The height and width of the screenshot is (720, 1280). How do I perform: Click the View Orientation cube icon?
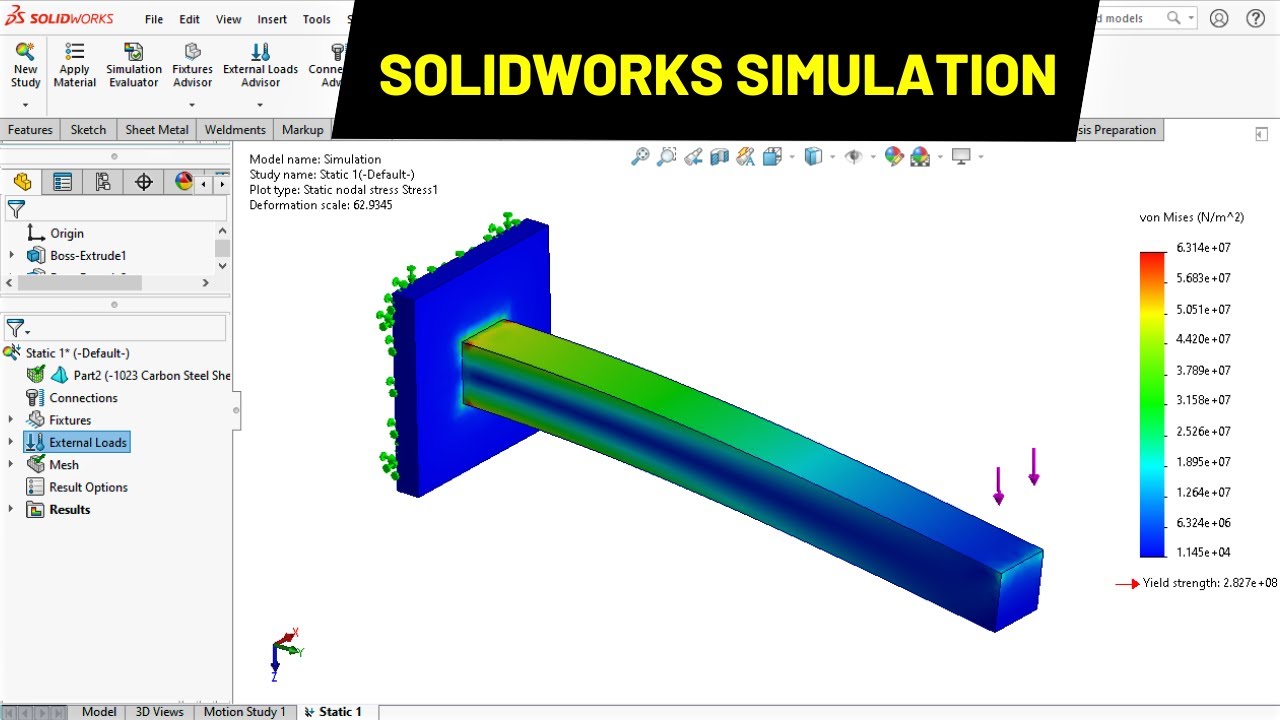772,156
